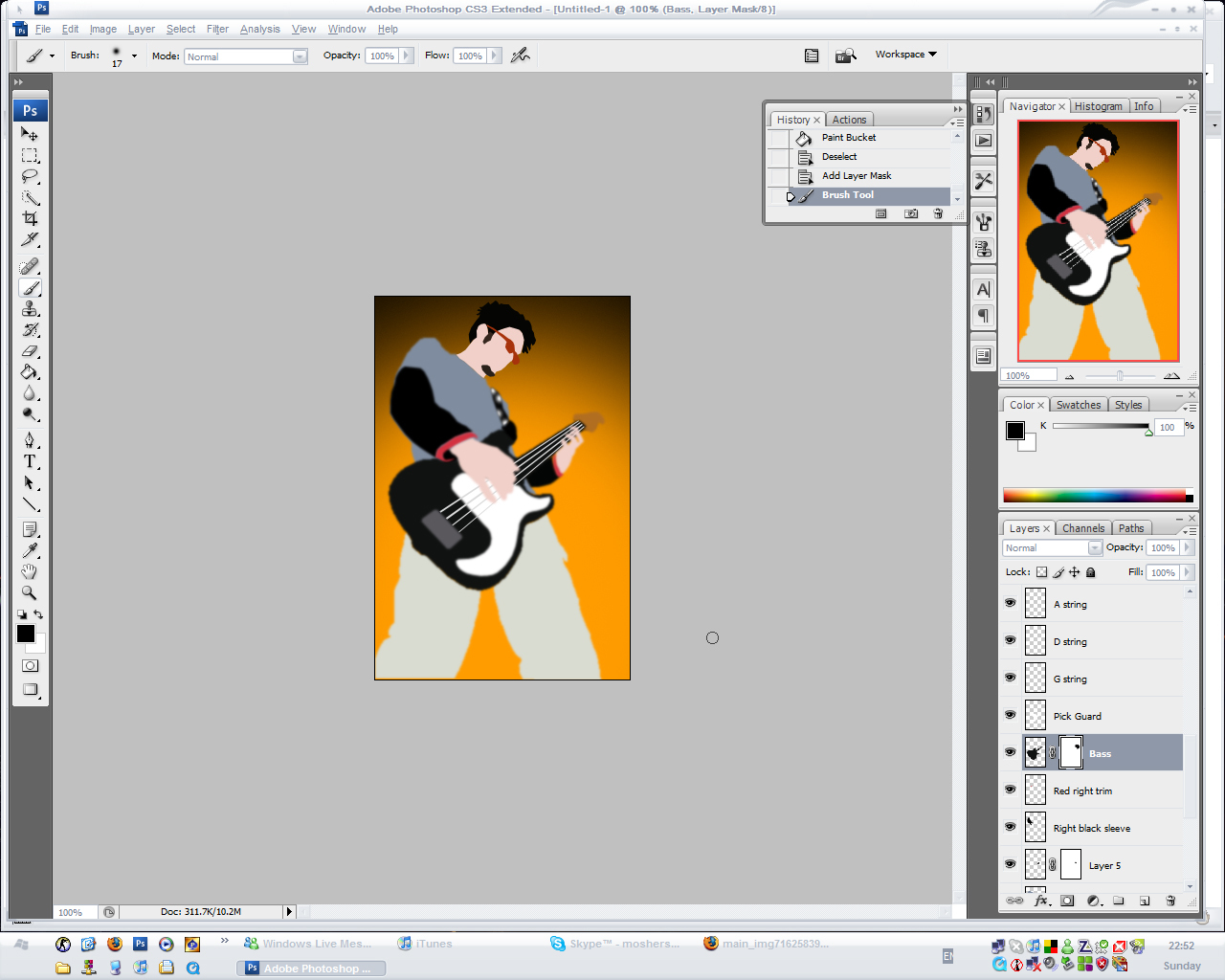Select the Red right trim layer

pyautogui.click(x=1082, y=791)
